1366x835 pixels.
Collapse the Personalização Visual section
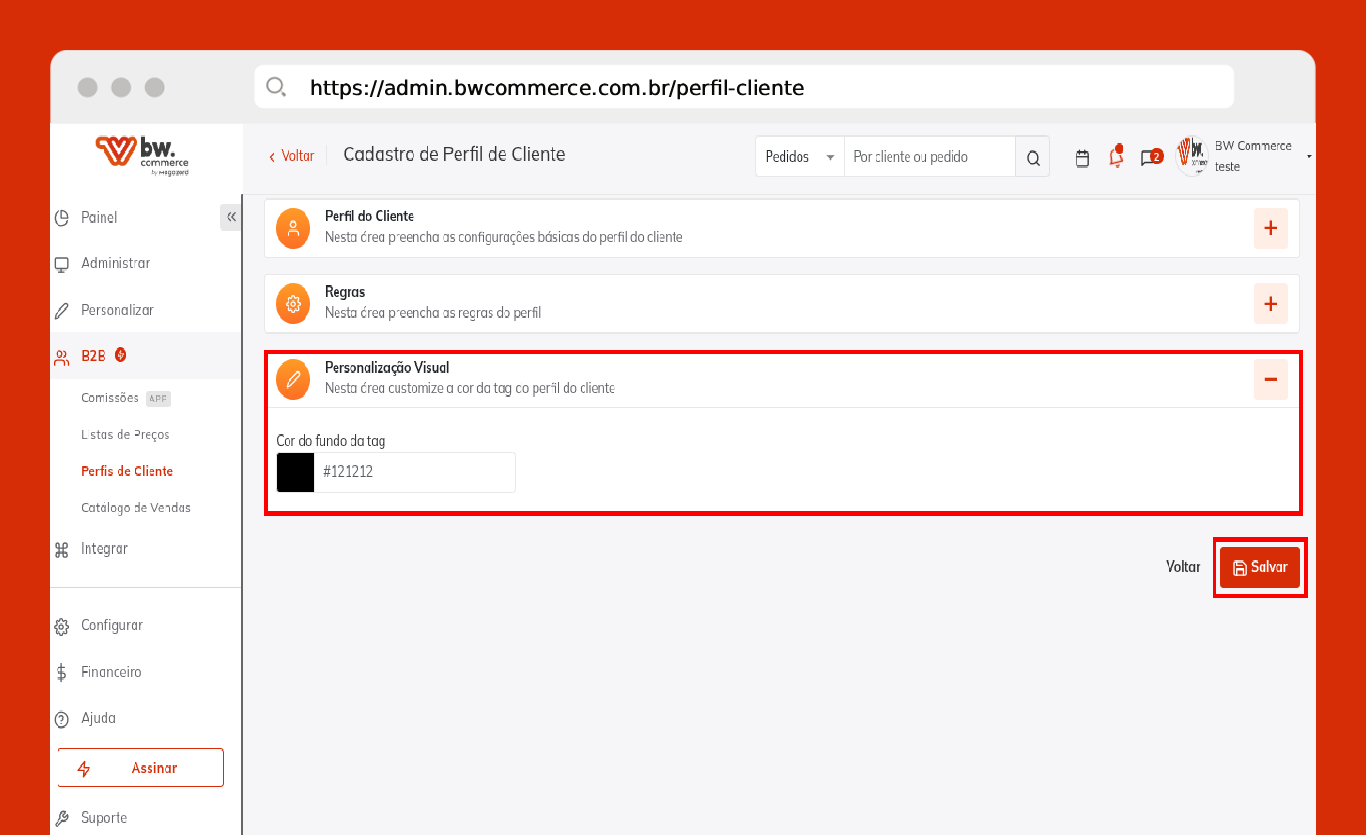point(1270,379)
